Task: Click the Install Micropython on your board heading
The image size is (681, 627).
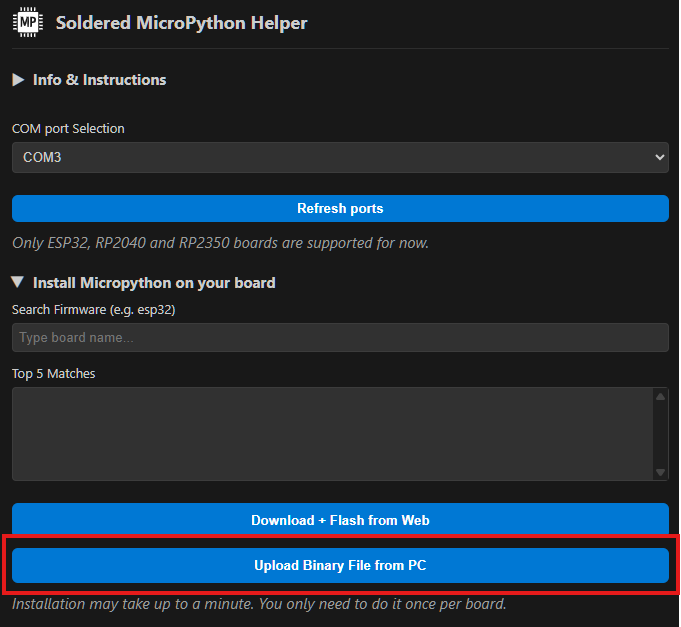Action: click(x=154, y=283)
